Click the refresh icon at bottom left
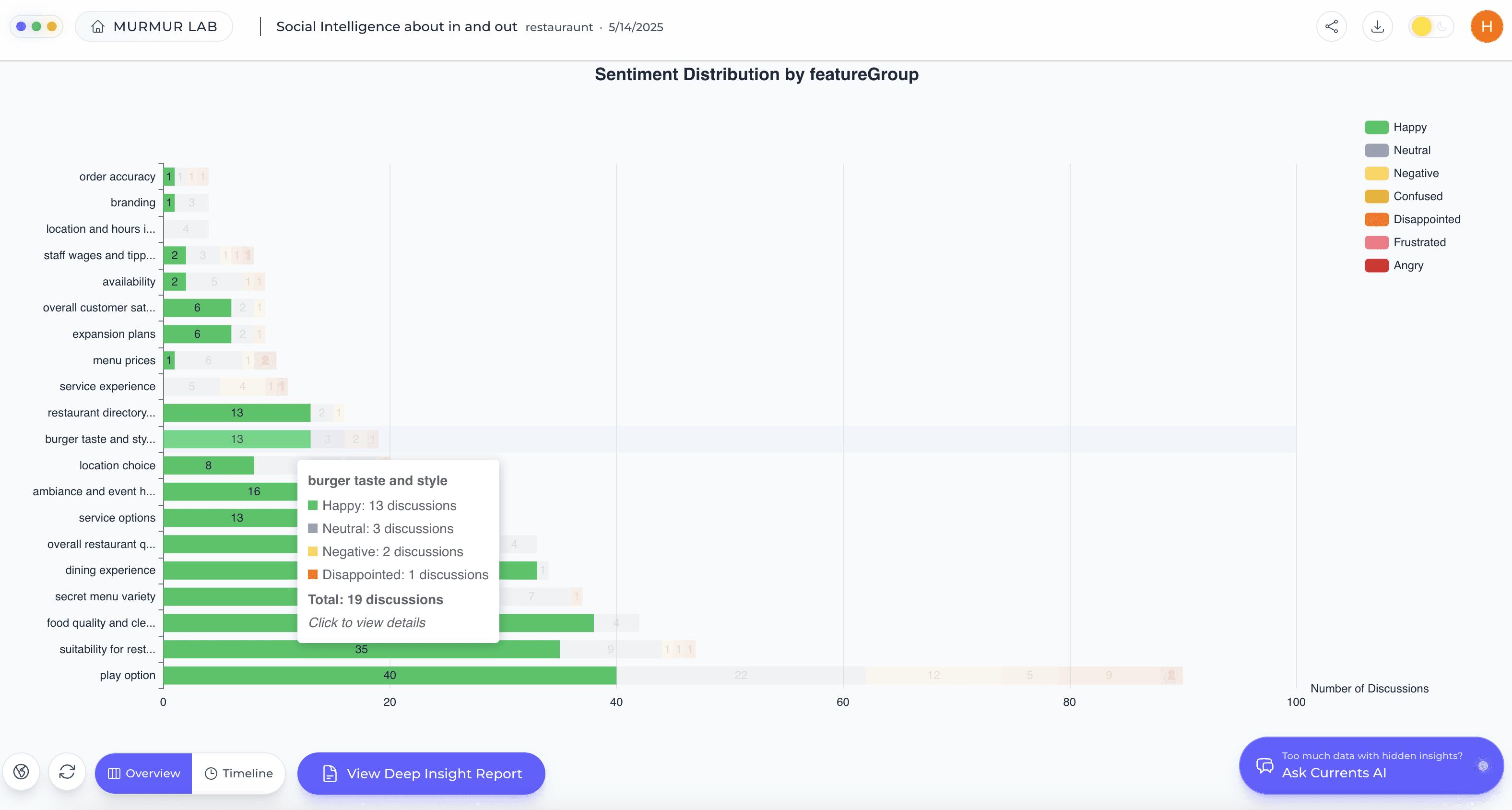 pos(67,771)
